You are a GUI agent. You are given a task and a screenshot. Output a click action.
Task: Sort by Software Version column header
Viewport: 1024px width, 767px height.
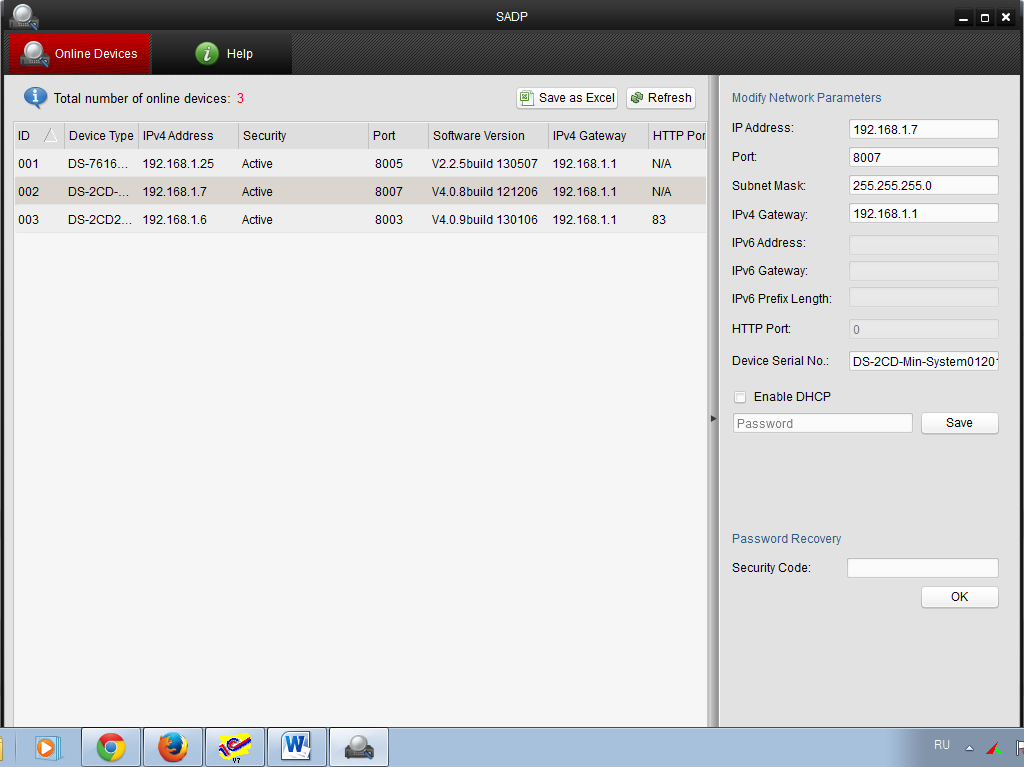(x=488, y=135)
